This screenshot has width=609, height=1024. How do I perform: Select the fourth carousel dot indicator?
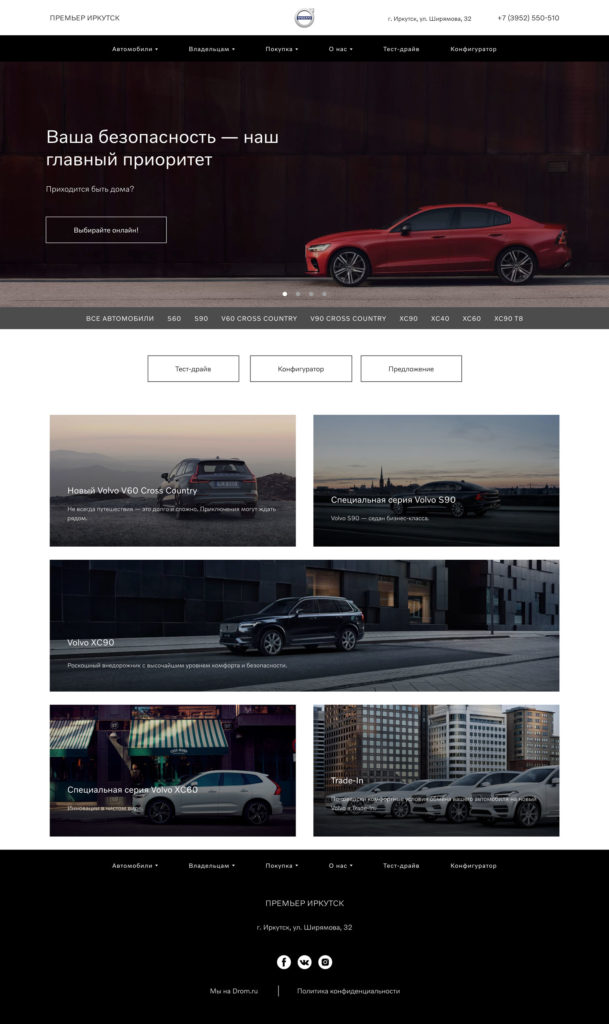coord(324,294)
